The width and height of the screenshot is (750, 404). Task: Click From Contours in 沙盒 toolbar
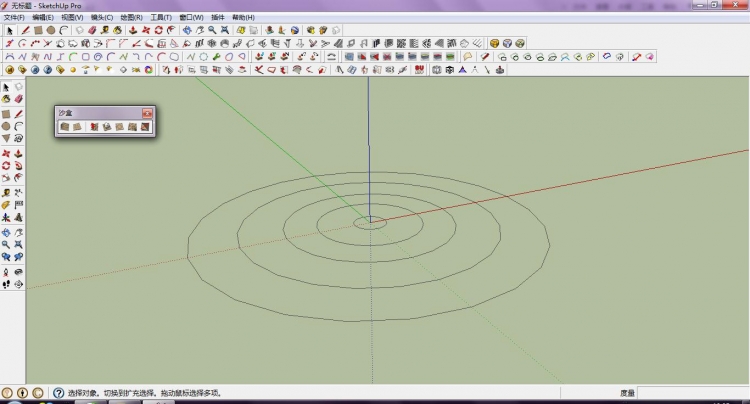point(65,127)
